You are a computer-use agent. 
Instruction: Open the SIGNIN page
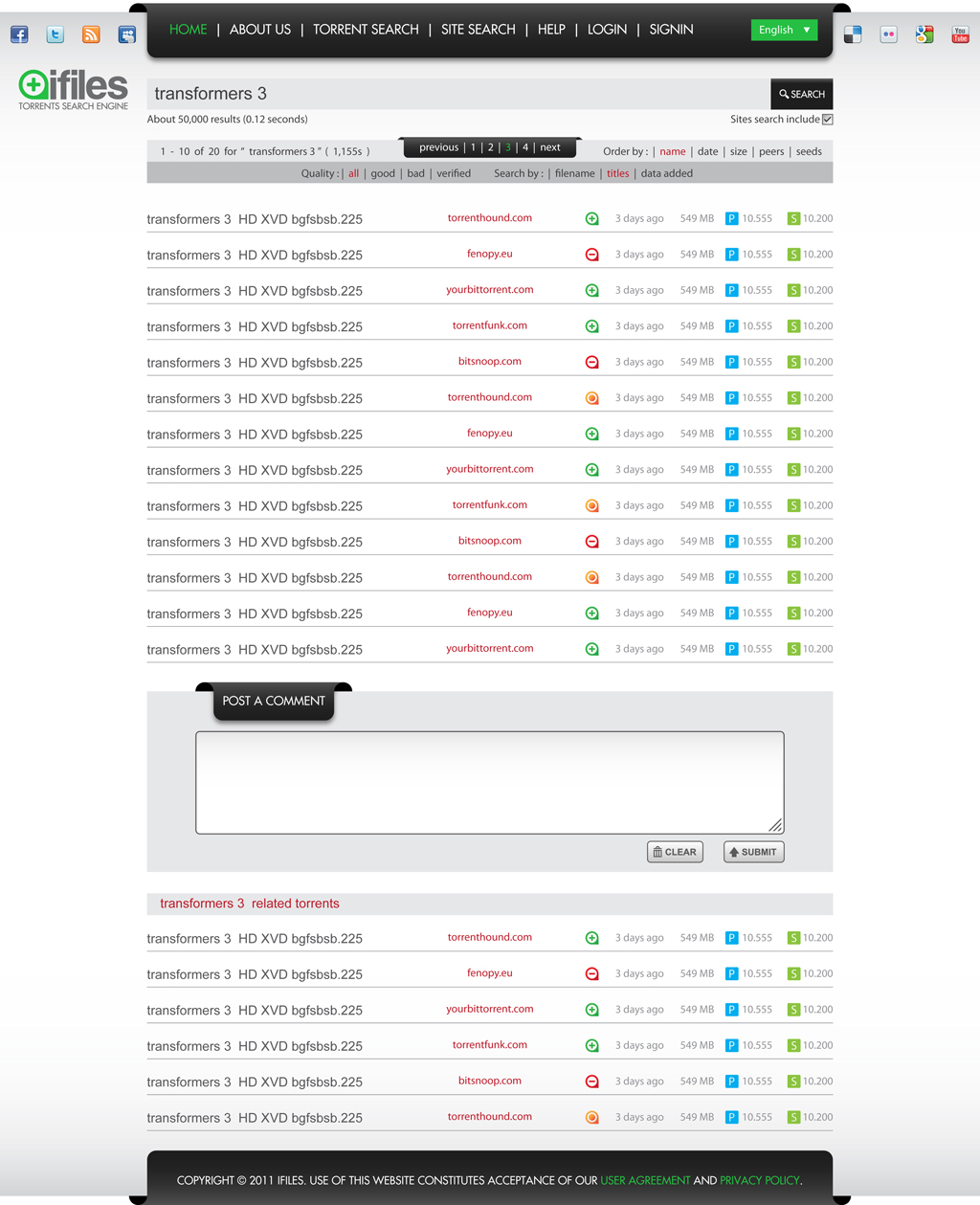671,30
